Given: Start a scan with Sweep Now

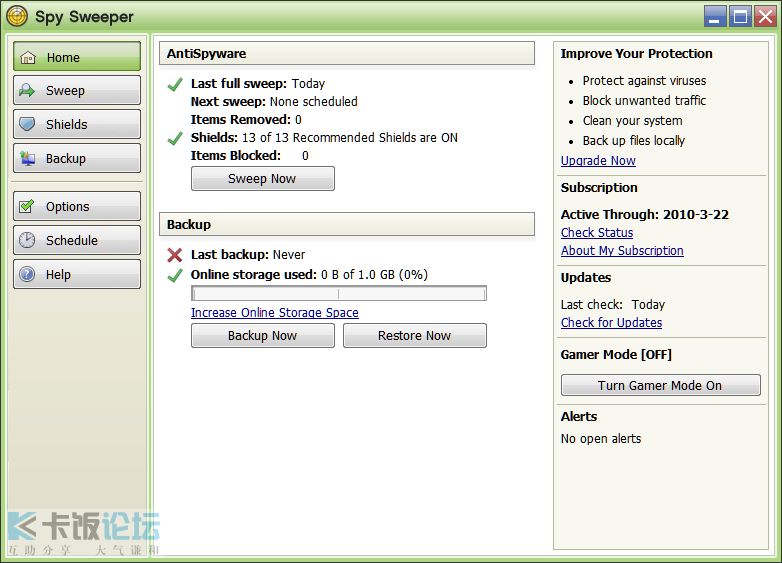Looking at the screenshot, I should coord(263,179).
